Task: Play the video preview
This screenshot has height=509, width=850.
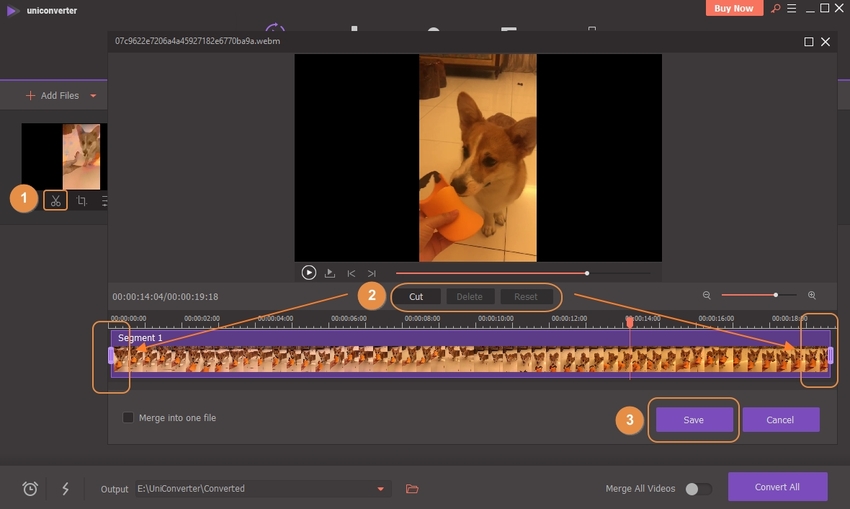Action: [x=309, y=272]
